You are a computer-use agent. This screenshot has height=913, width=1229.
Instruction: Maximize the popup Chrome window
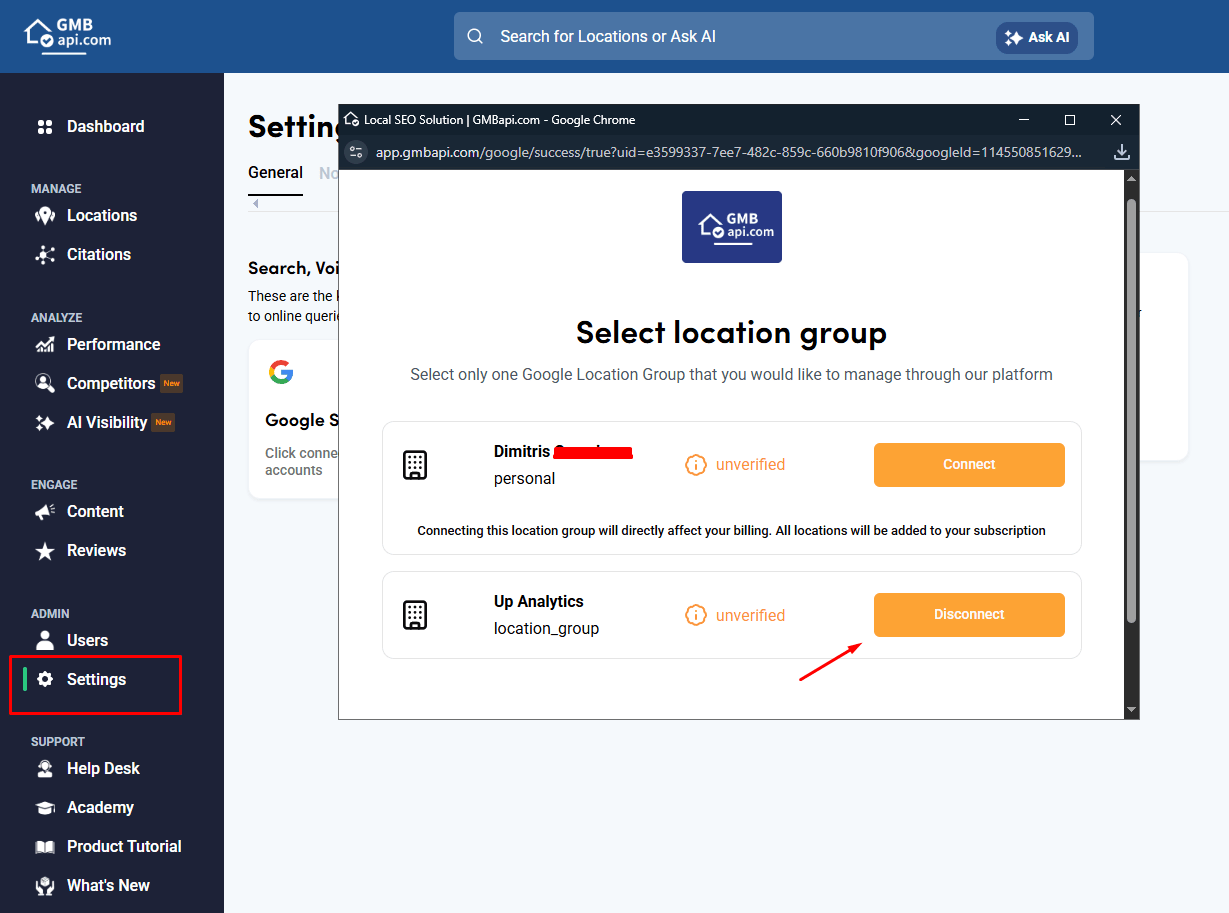tap(1070, 120)
